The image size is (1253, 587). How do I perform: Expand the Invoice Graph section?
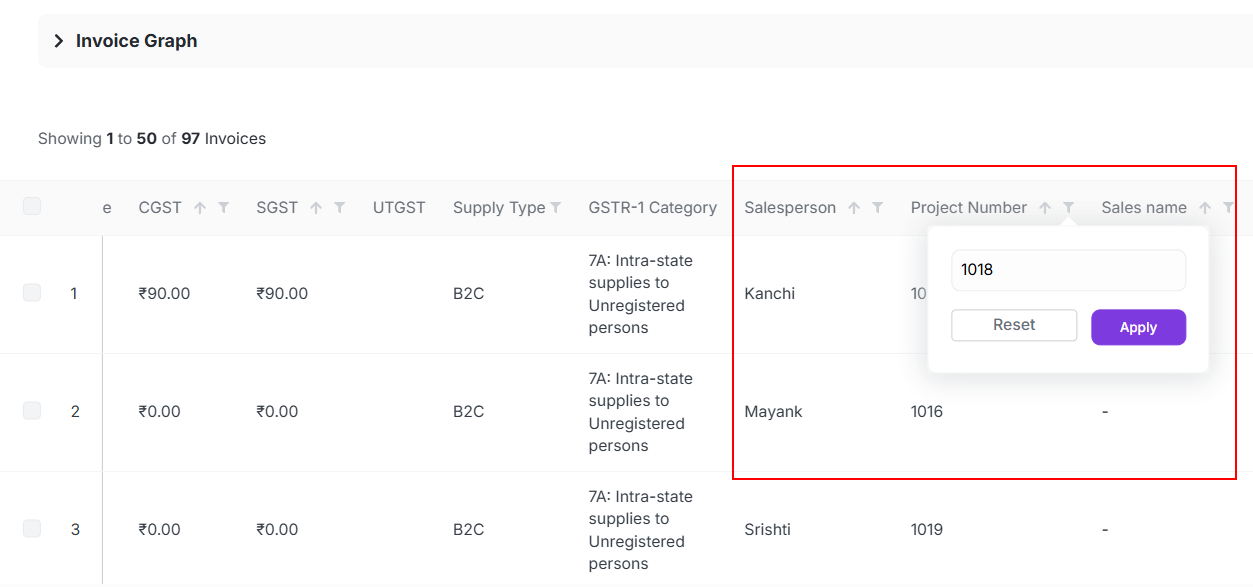coord(59,41)
